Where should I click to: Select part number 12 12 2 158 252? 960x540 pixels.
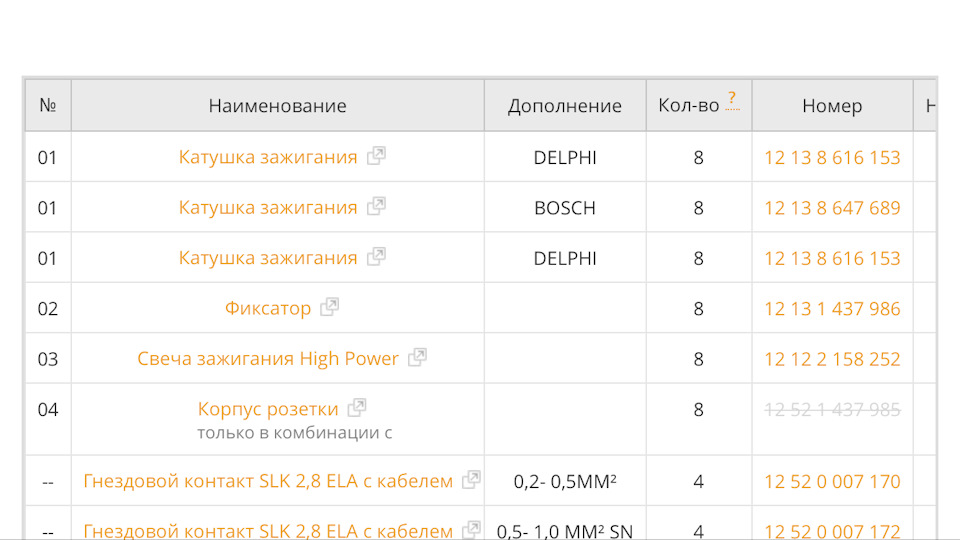(832, 358)
